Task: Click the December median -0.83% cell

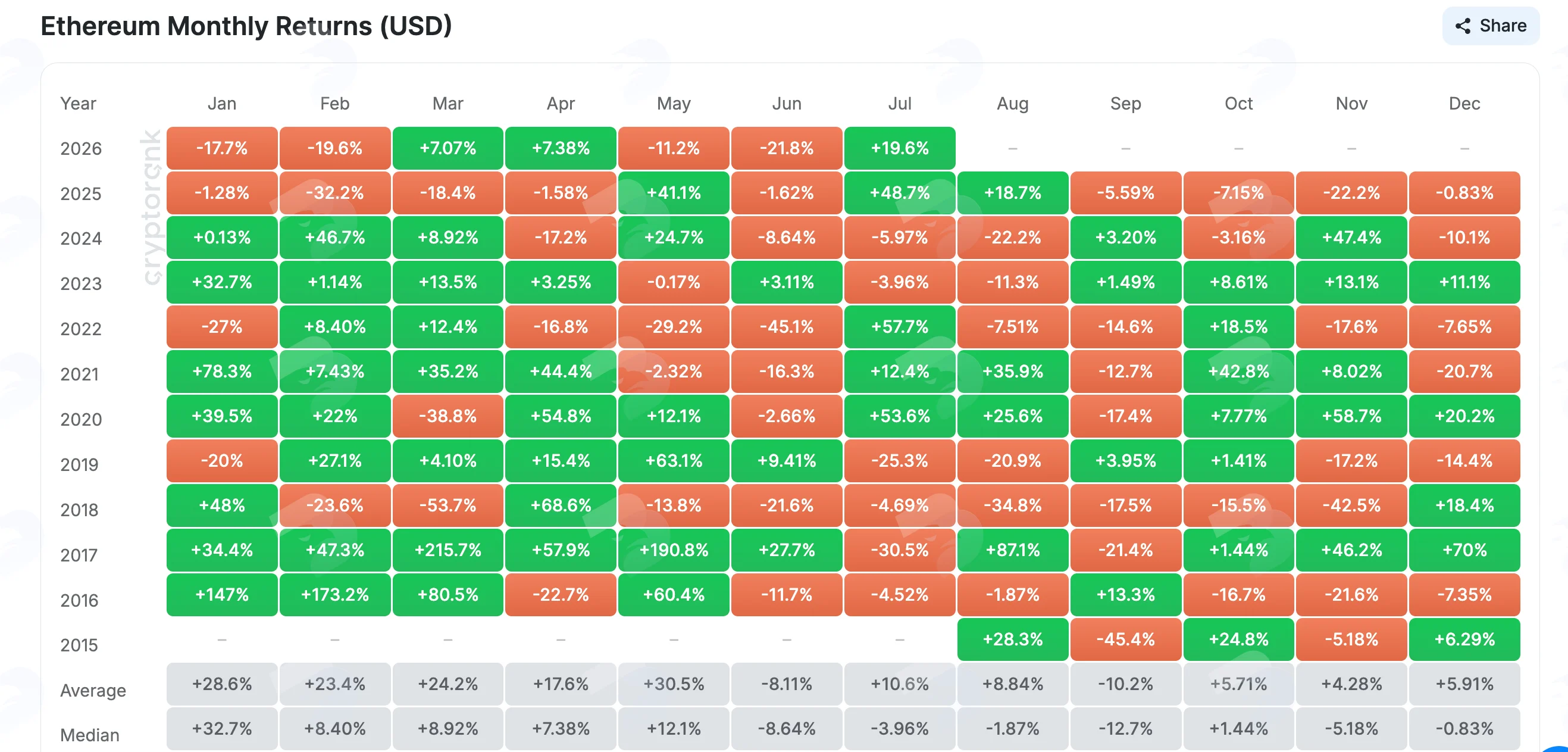Action: coord(1464,728)
